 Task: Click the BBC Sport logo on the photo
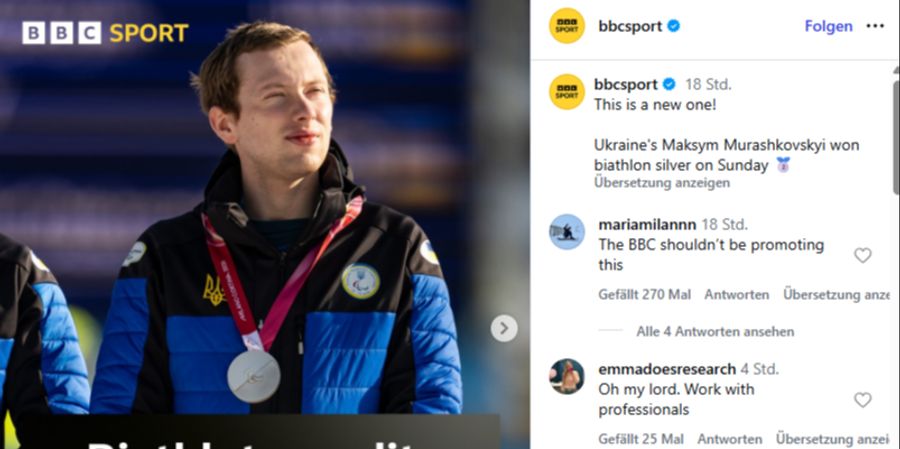coord(105,33)
